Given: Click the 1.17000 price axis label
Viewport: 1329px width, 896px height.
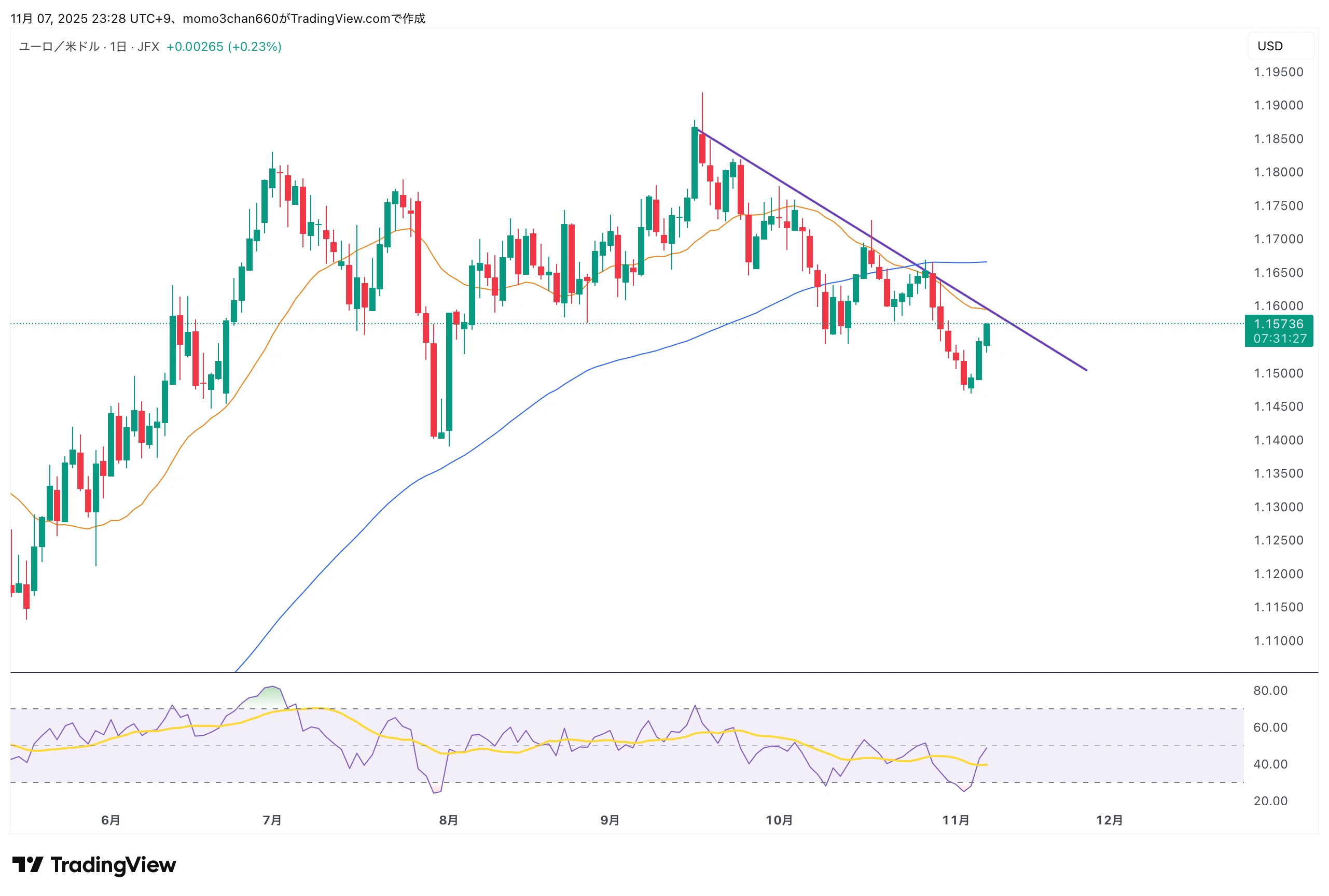Looking at the screenshot, I should coord(1279,239).
